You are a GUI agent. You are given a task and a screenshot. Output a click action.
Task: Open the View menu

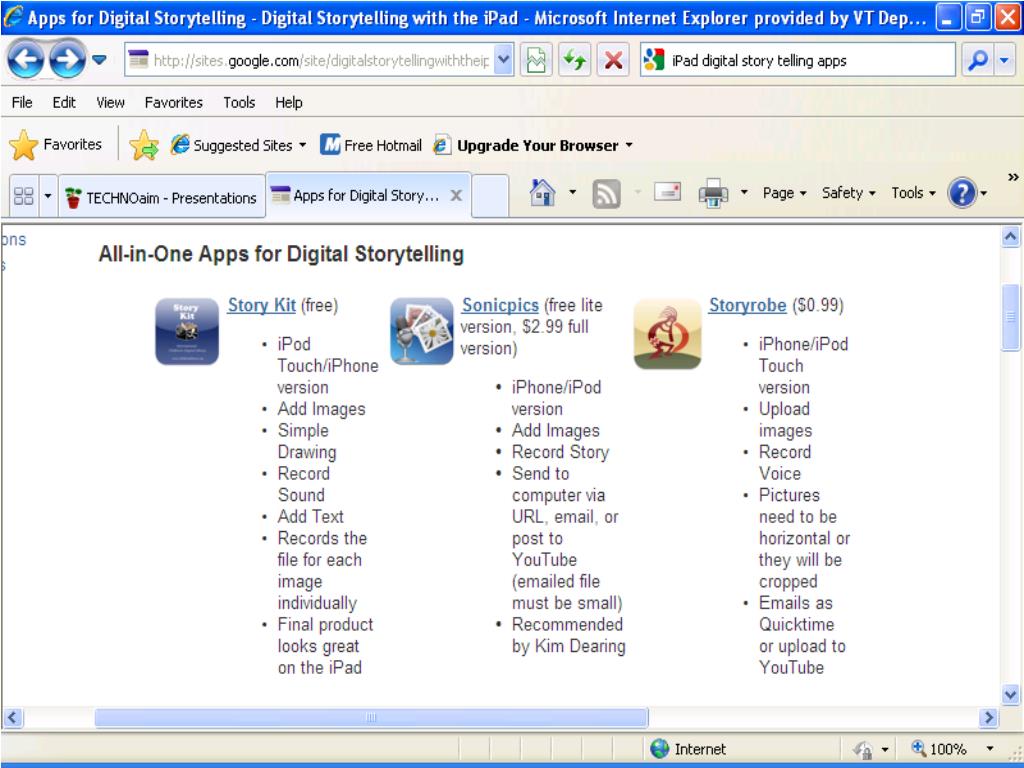tap(110, 103)
